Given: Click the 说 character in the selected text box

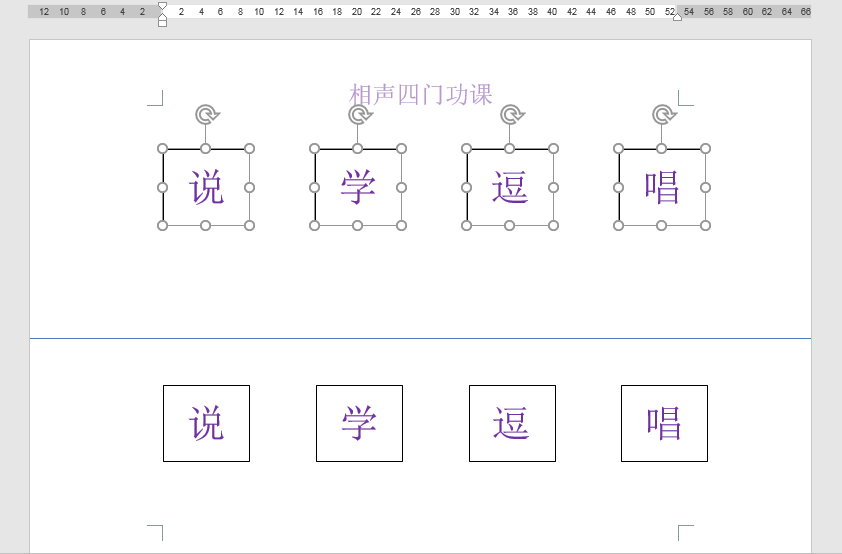Looking at the screenshot, I should coord(206,187).
